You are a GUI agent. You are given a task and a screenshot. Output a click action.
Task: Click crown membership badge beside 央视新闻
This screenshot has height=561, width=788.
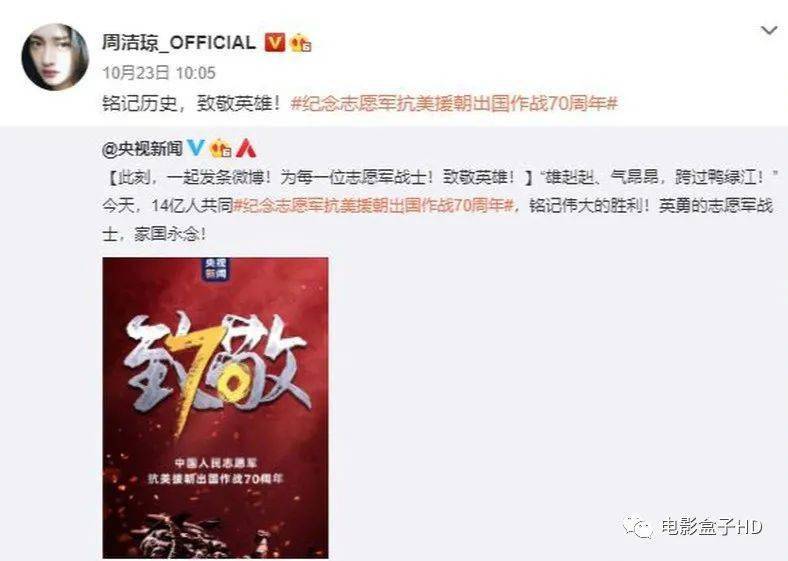pyautogui.click(x=220, y=148)
